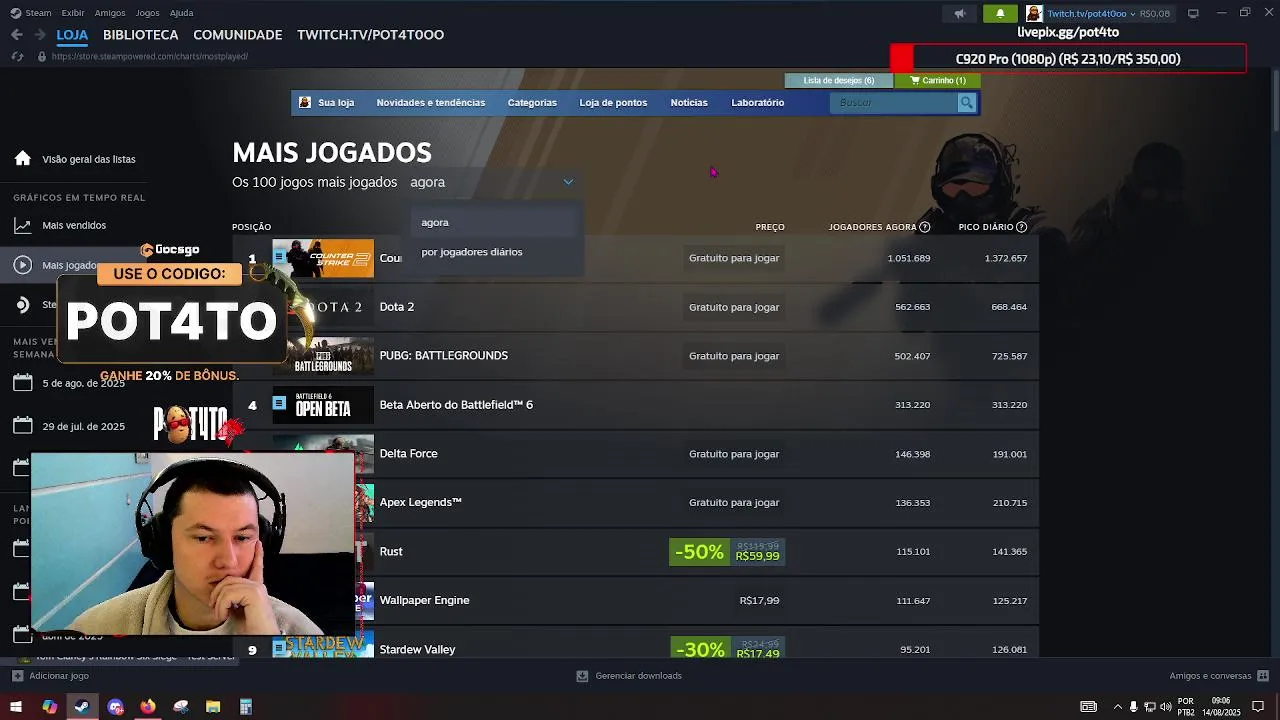The image size is (1280, 720).
Task: Open the Wallpaper Engine row
Action: coord(636,601)
